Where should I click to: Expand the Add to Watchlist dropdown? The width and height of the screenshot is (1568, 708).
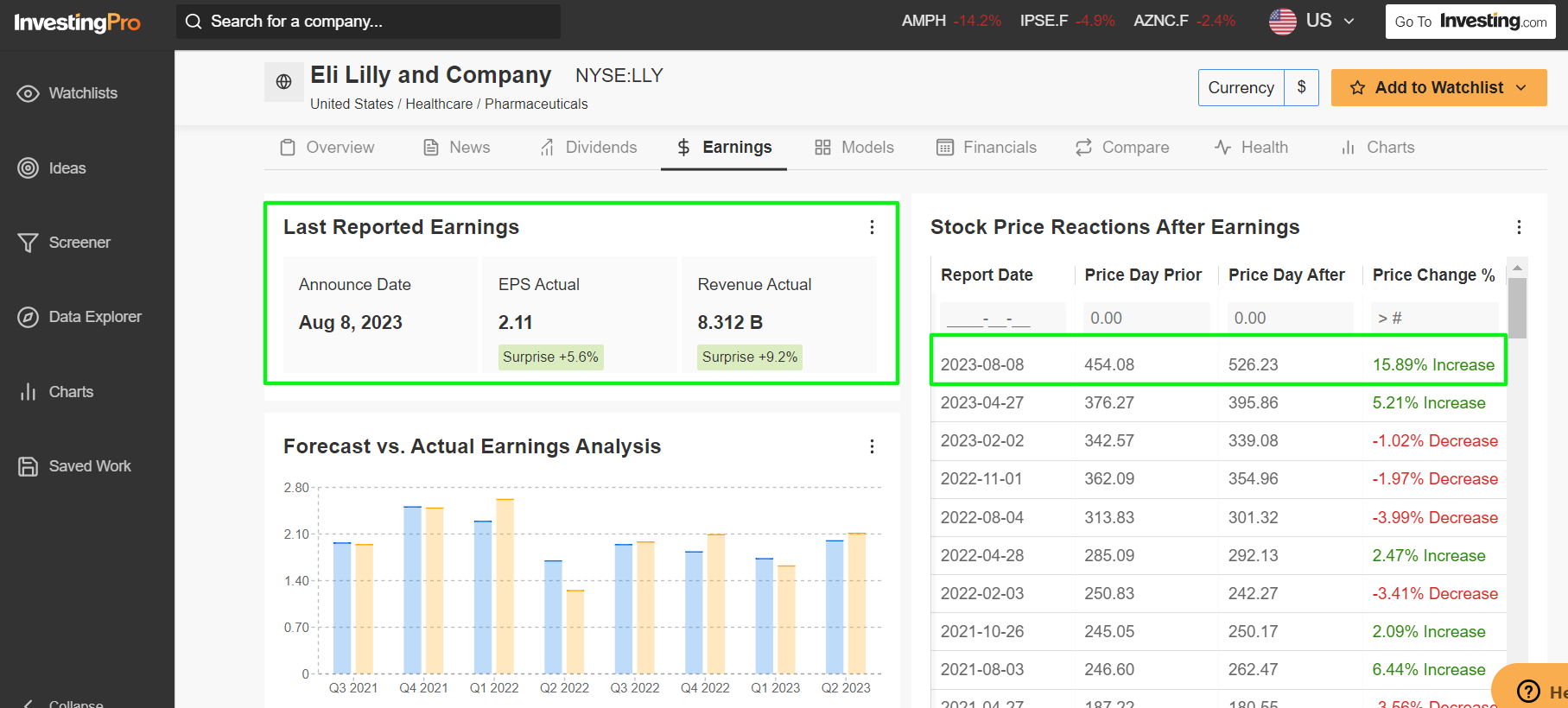pos(1521,88)
